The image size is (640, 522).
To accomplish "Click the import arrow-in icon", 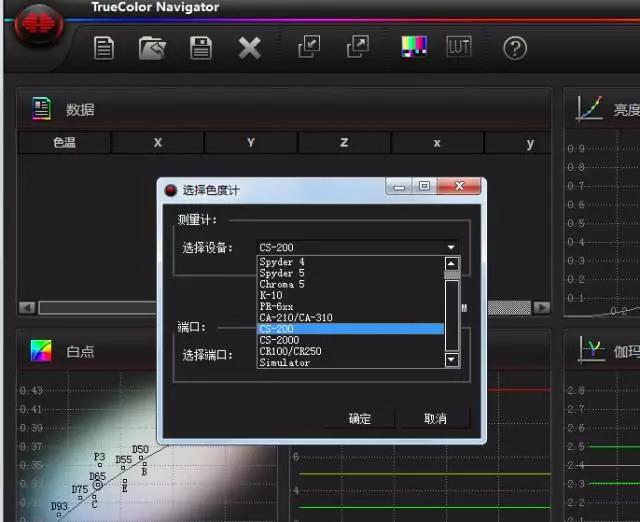I will (309, 46).
